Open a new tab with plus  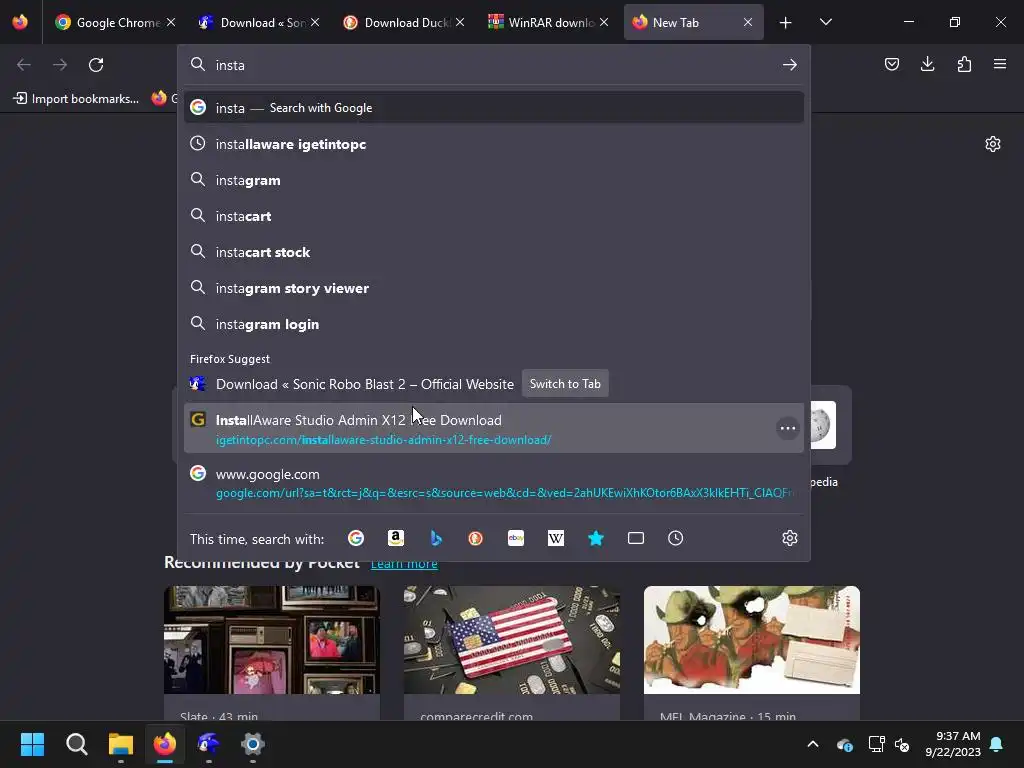click(x=786, y=22)
